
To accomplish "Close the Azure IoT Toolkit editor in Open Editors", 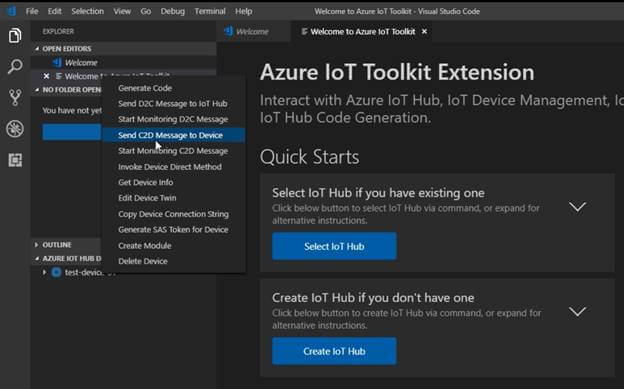I will pyautogui.click(x=47, y=76).
